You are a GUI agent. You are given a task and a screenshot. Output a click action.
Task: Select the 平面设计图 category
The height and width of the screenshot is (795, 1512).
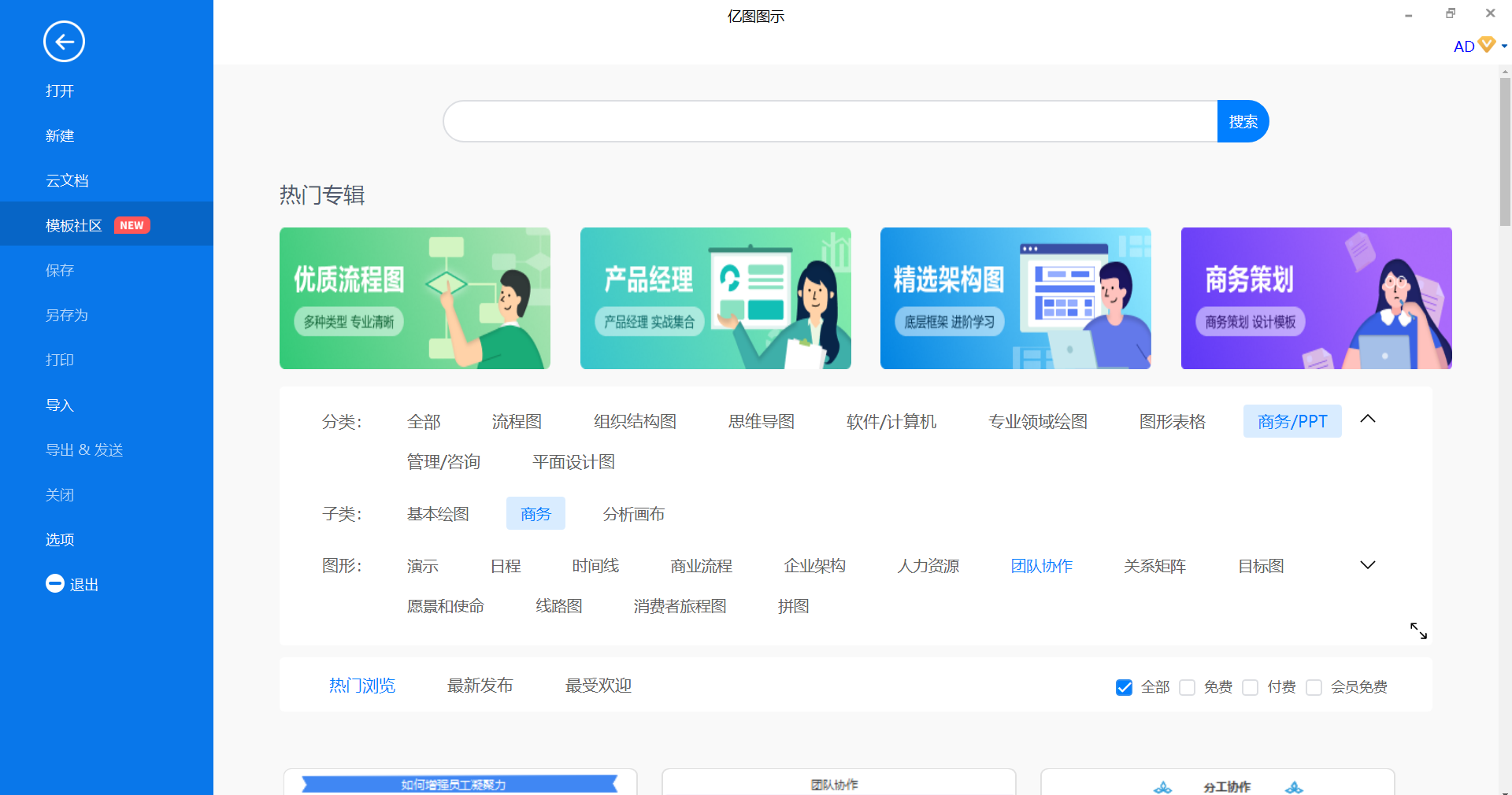coord(573,462)
